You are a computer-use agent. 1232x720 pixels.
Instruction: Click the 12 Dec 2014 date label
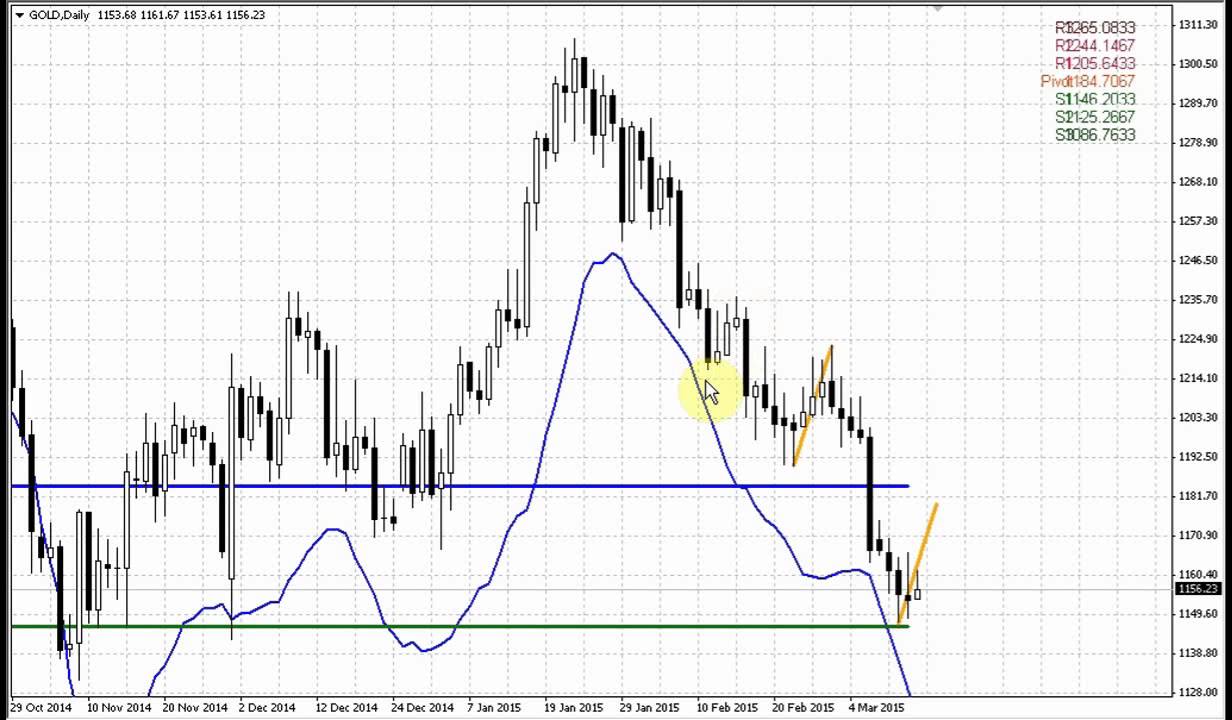(x=345, y=708)
